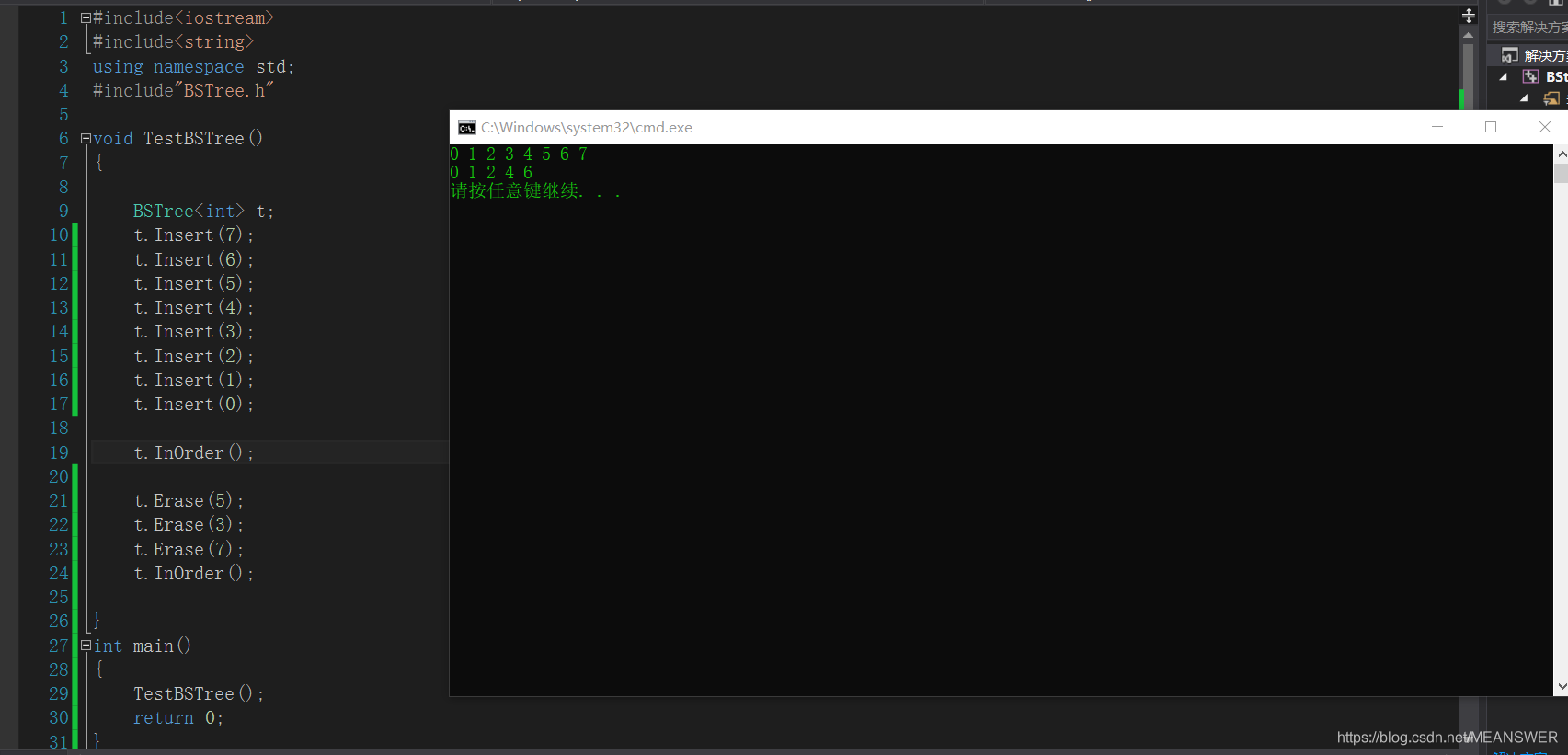This screenshot has width=1568, height=755.
Task: Click the editor split-window handle icon
Action: click(x=1469, y=16)
